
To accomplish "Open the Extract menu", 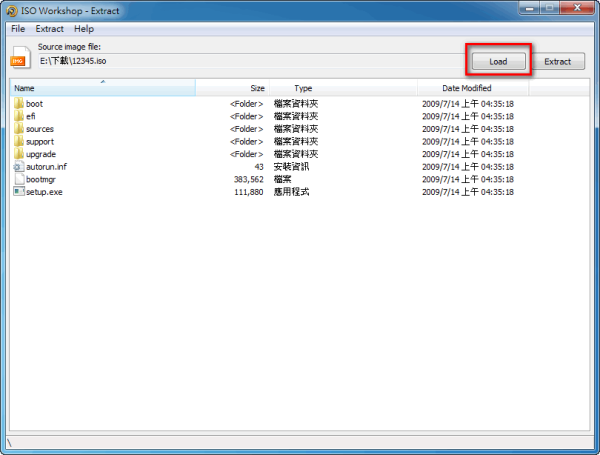I will coord(49,29).
